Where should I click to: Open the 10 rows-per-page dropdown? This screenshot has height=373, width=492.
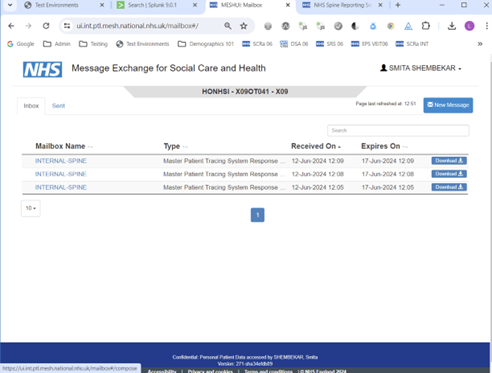point(31,208)
